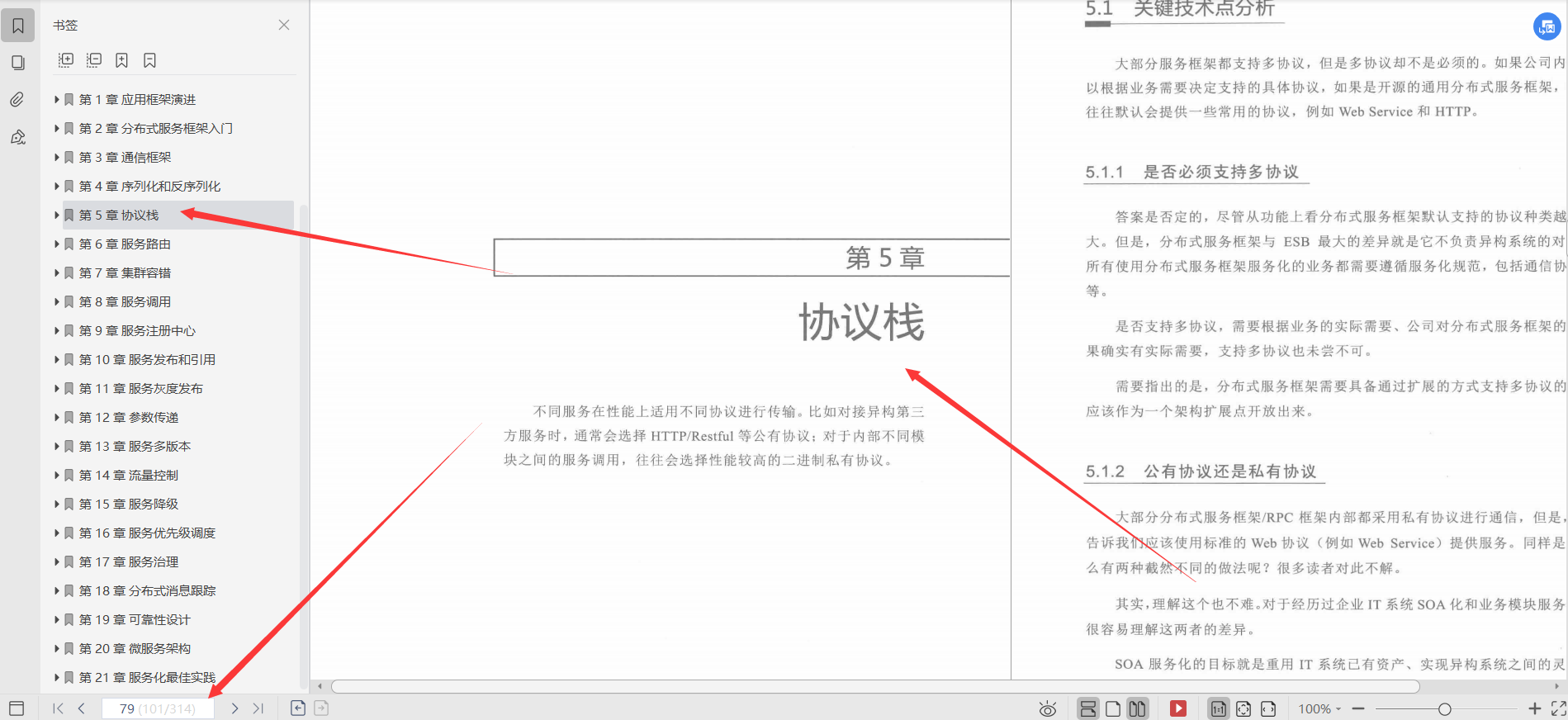
Task: Click the delete bookmark icon
Action: point(149,59)
